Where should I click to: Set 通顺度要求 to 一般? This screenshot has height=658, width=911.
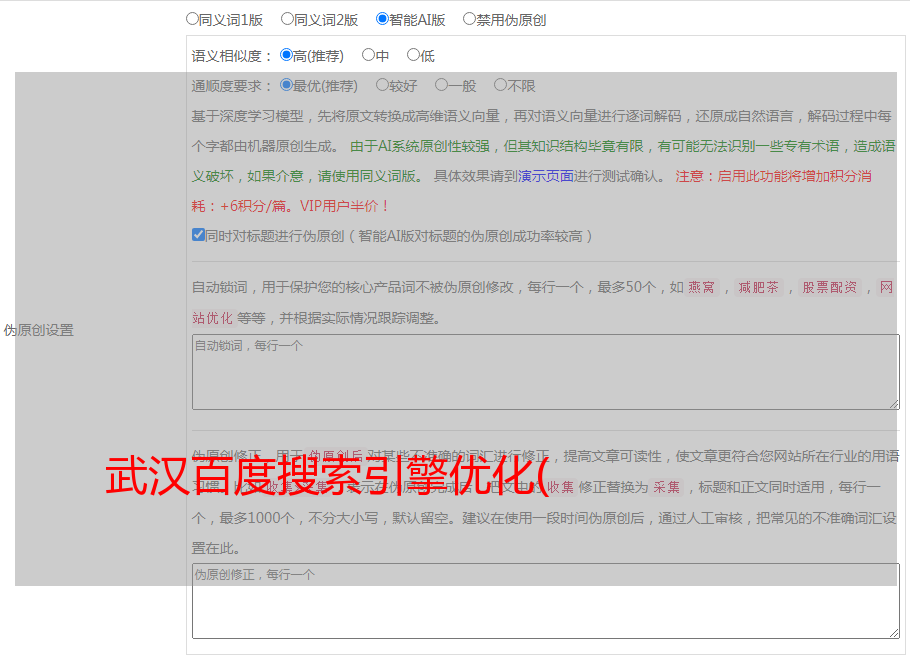pyautogui.click(x=441, y=86)
